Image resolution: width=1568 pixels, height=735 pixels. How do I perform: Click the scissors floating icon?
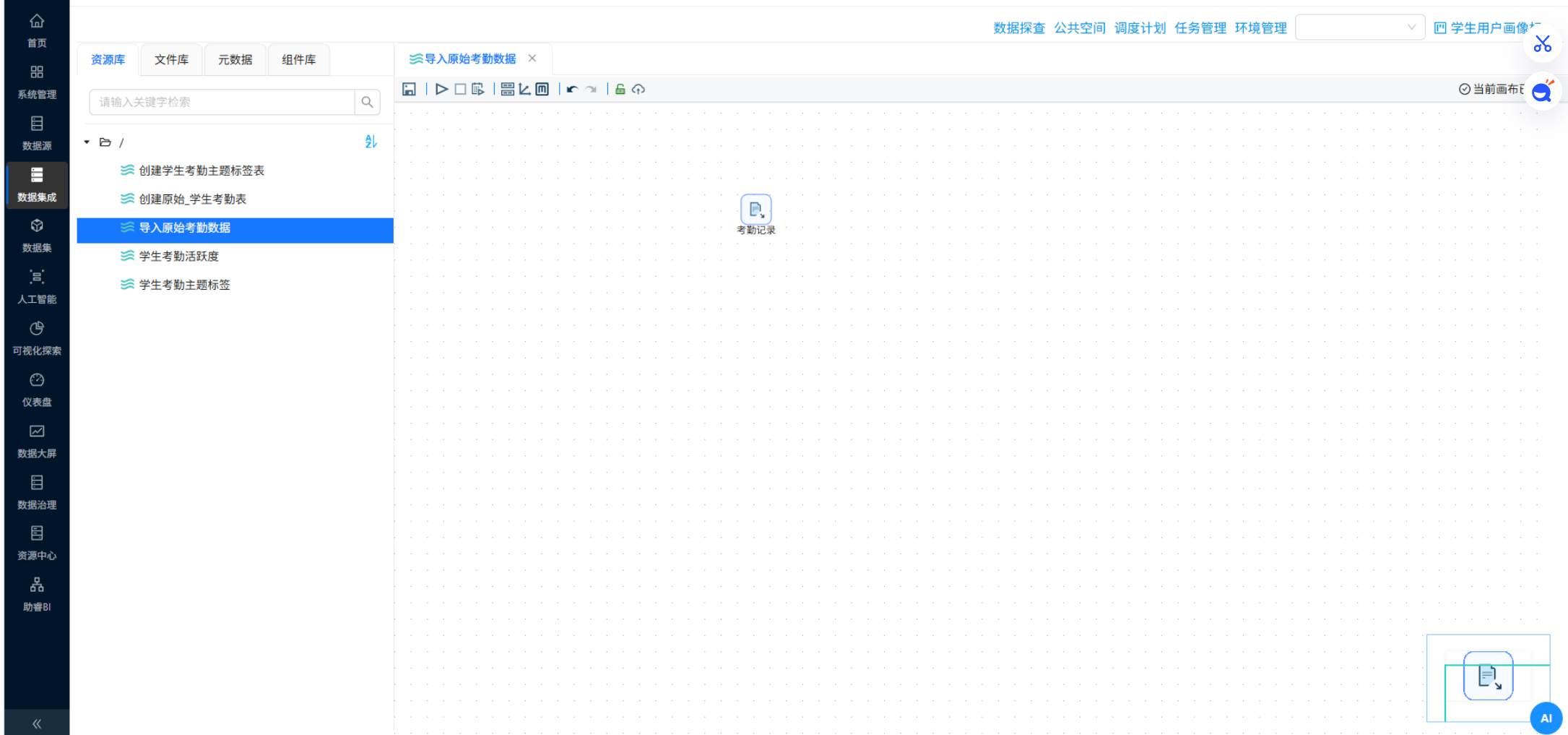coord(1543,44)
